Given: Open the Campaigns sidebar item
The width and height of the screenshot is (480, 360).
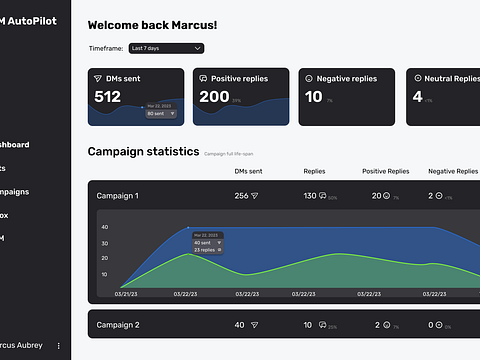Looking at the screenshot, I should pyautogui.click(x=15, y=192).
